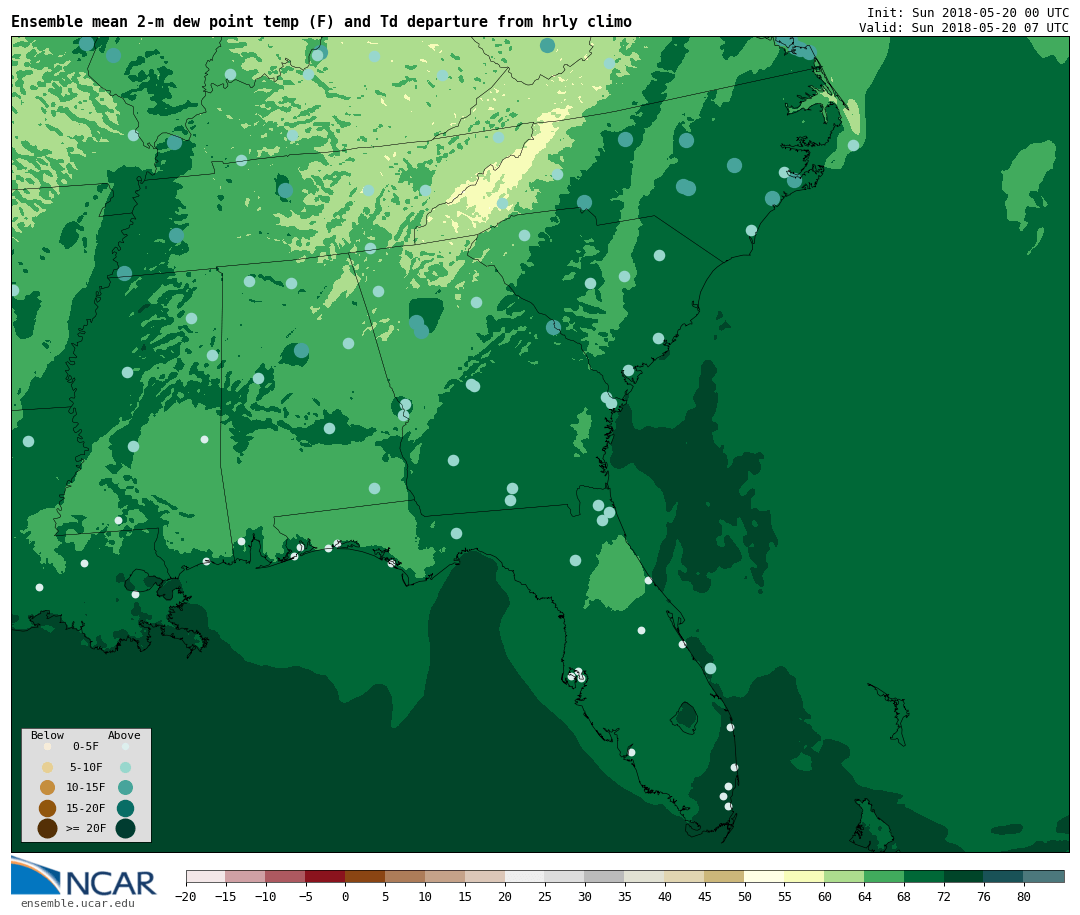Pick the Above 10-15F teal legend circle
The width and height of the screenshot is (1080, 915).
[x=125, y=788]
